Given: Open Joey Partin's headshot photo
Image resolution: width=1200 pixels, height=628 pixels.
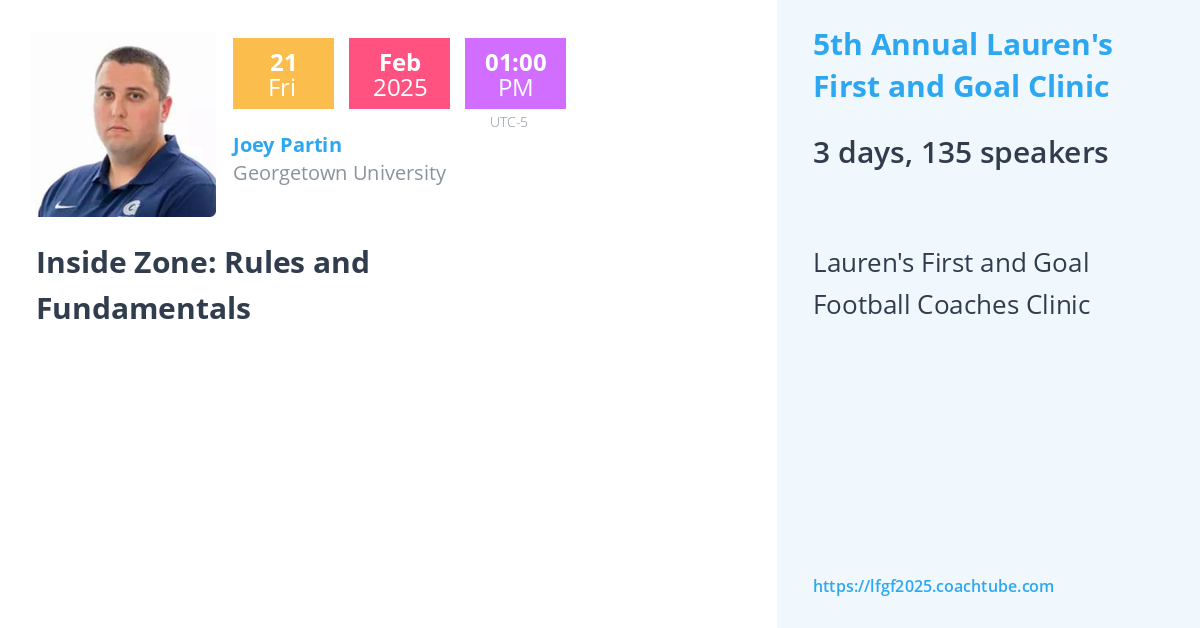Looking at the screenshot, I should click(x=124, y=124).
